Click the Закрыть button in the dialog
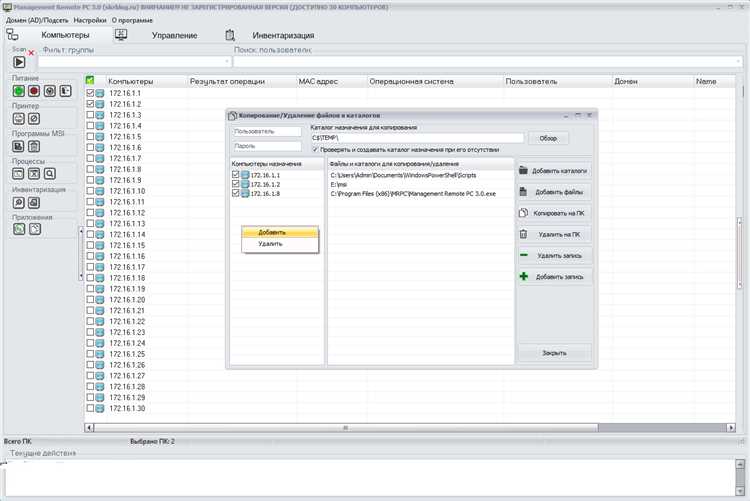Viewport: 750px width, 501px height. pyautogui.click(x=554, y=353)
